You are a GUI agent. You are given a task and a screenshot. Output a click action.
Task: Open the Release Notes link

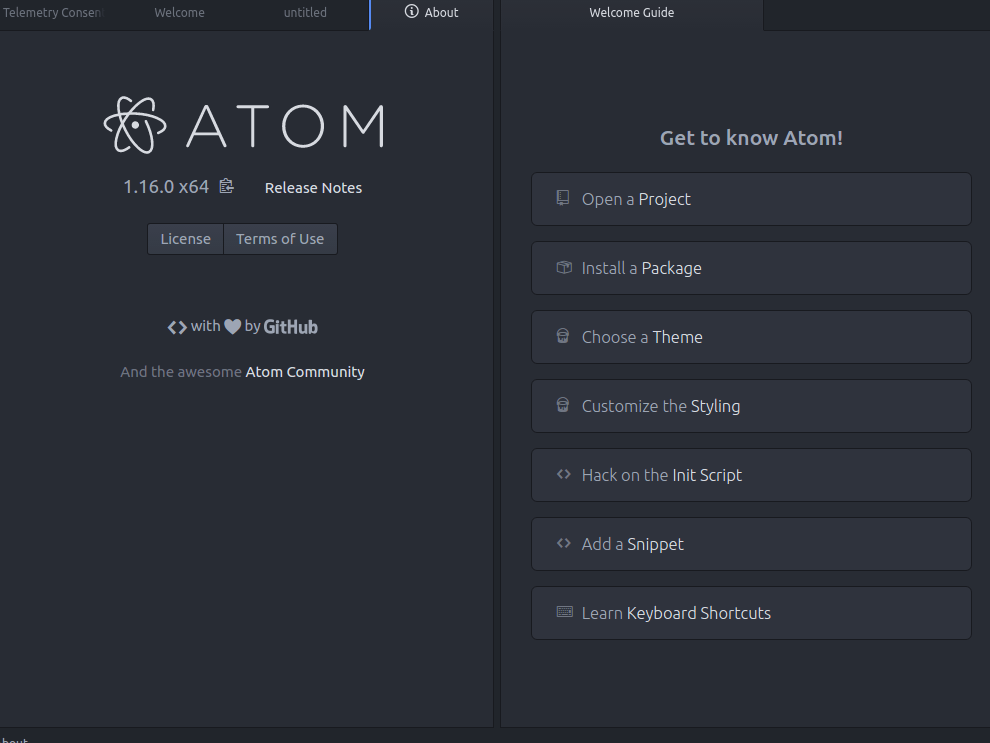click(x=313, y=188)
